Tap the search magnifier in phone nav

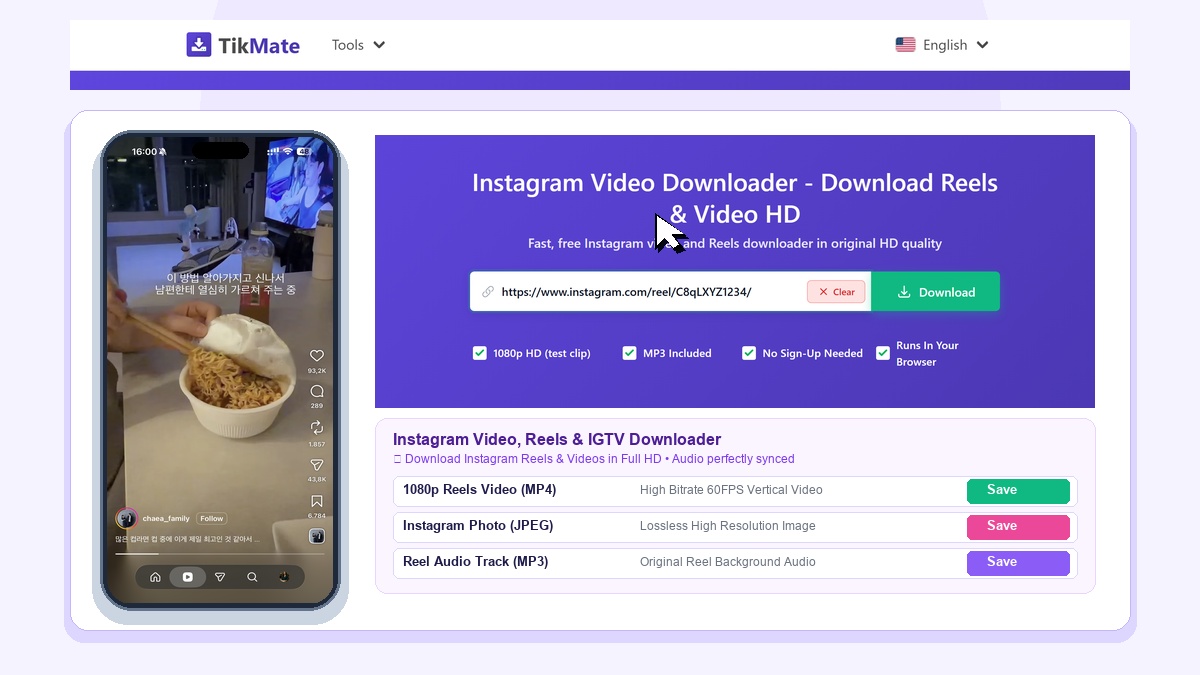[x=252, y=577]
